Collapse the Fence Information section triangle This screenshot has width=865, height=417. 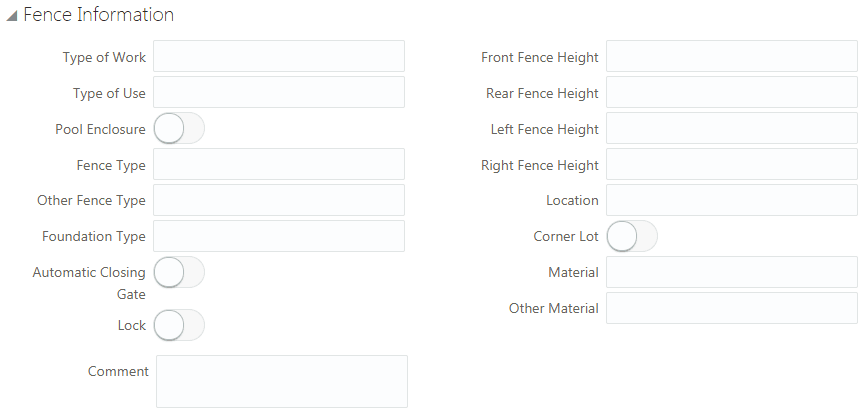pyautogui.click(x=12, y=16)
